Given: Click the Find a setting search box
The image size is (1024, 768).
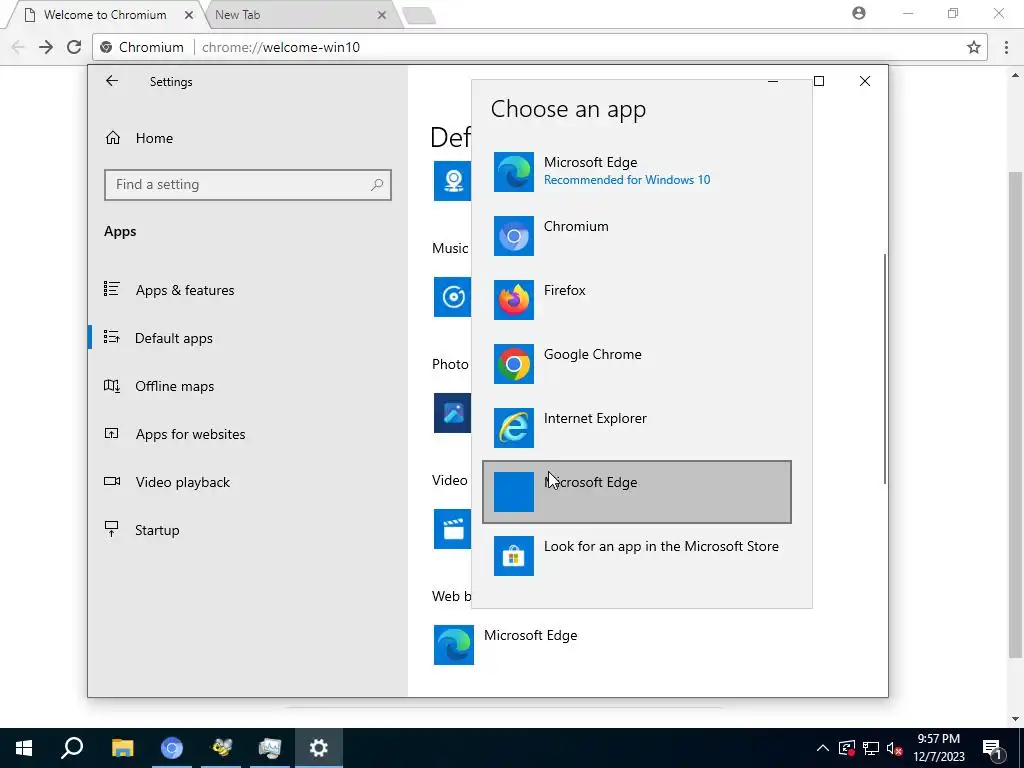Looking at the screenshot, I should click(x=248, y=185).
